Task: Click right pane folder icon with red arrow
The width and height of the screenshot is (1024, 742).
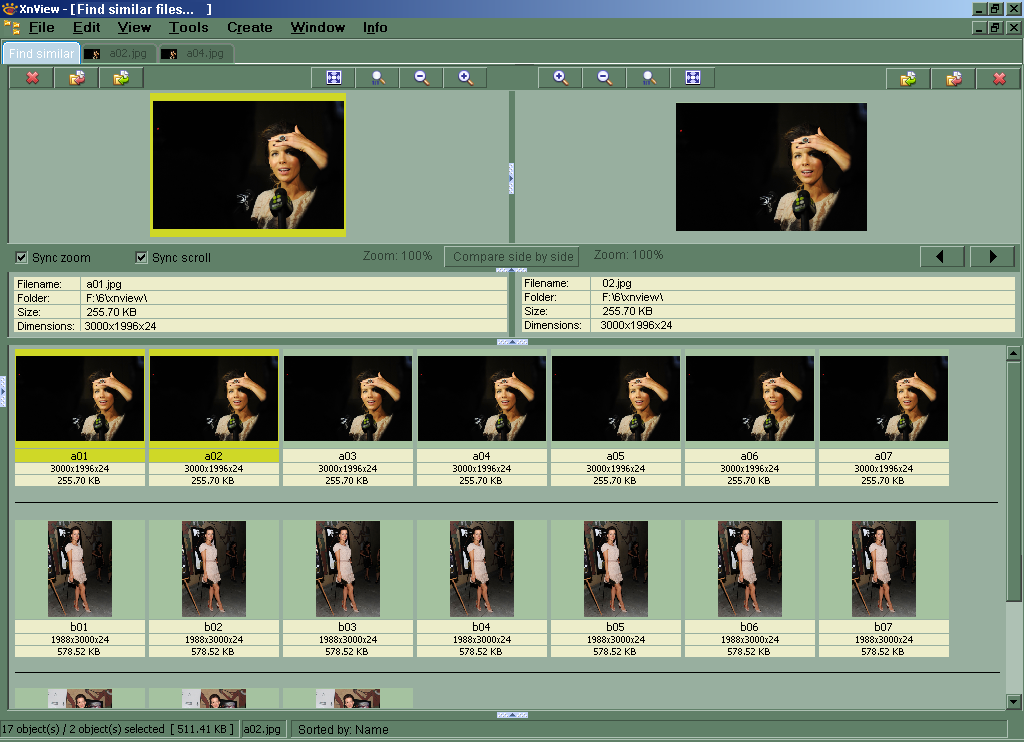Action: click(x=954, y=78)
